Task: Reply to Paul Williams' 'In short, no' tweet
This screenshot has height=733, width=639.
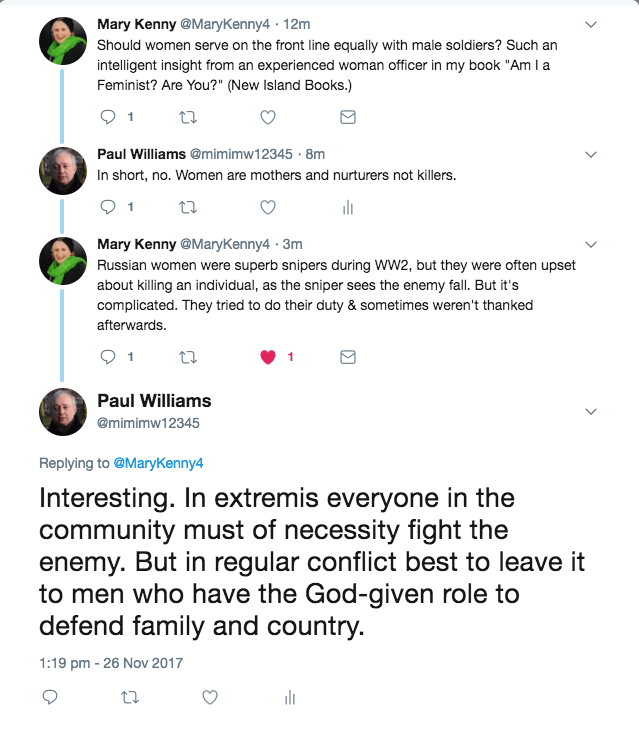Action: tap(110, 207)
